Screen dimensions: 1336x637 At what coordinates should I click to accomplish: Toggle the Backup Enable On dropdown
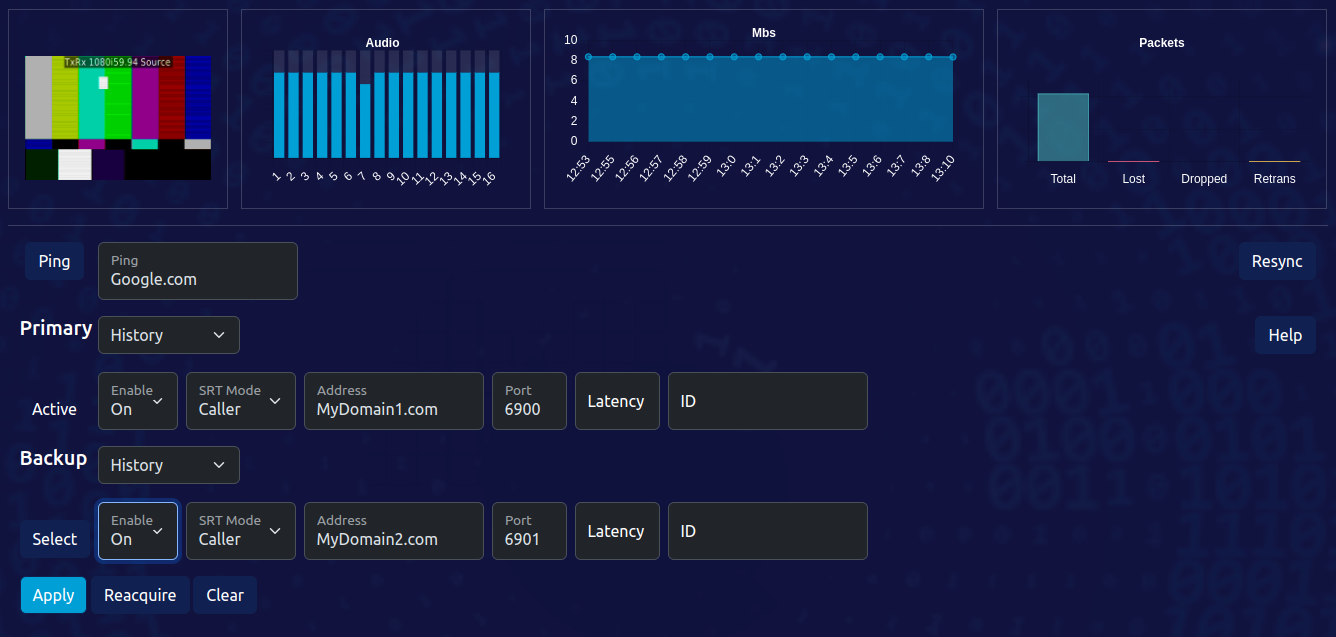coord(138,531)
